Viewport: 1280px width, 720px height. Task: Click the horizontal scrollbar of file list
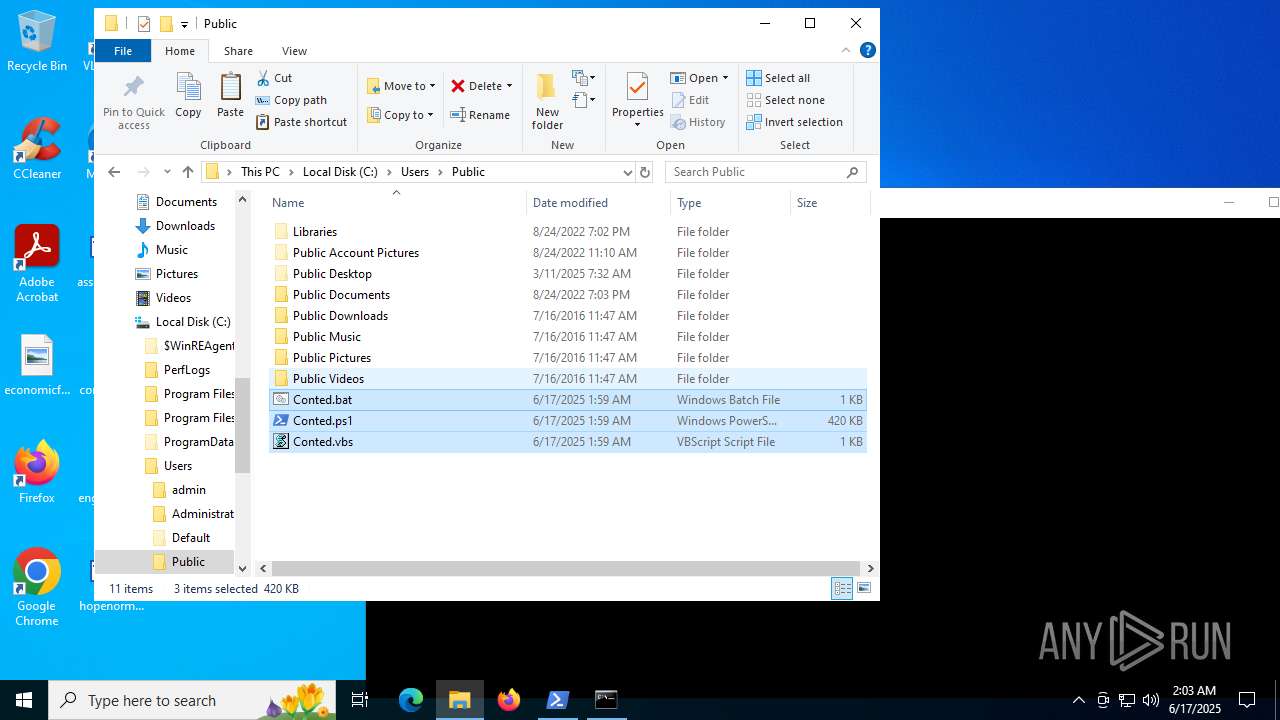[565, 568]
